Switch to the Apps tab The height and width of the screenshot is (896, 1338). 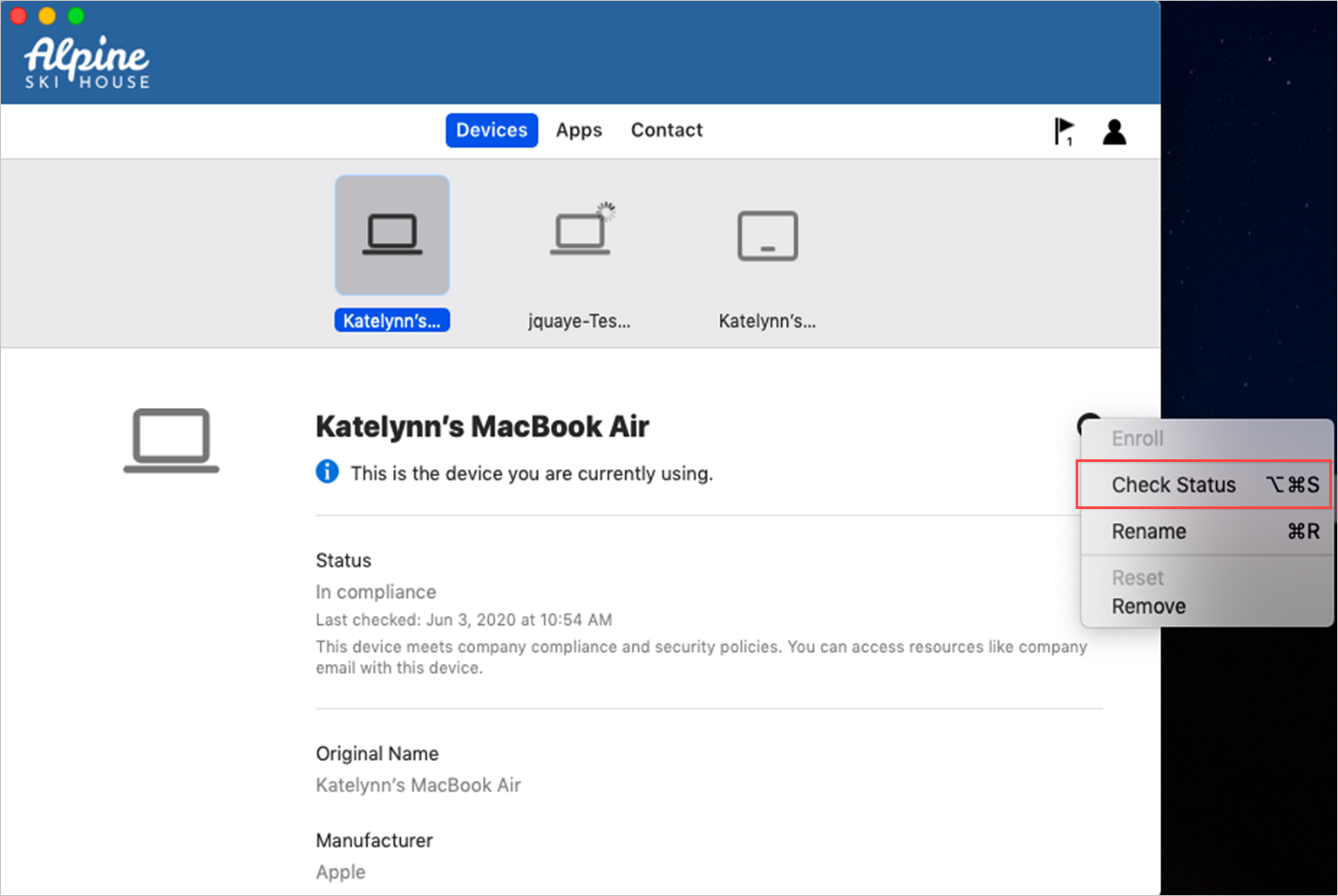(579, 130)
